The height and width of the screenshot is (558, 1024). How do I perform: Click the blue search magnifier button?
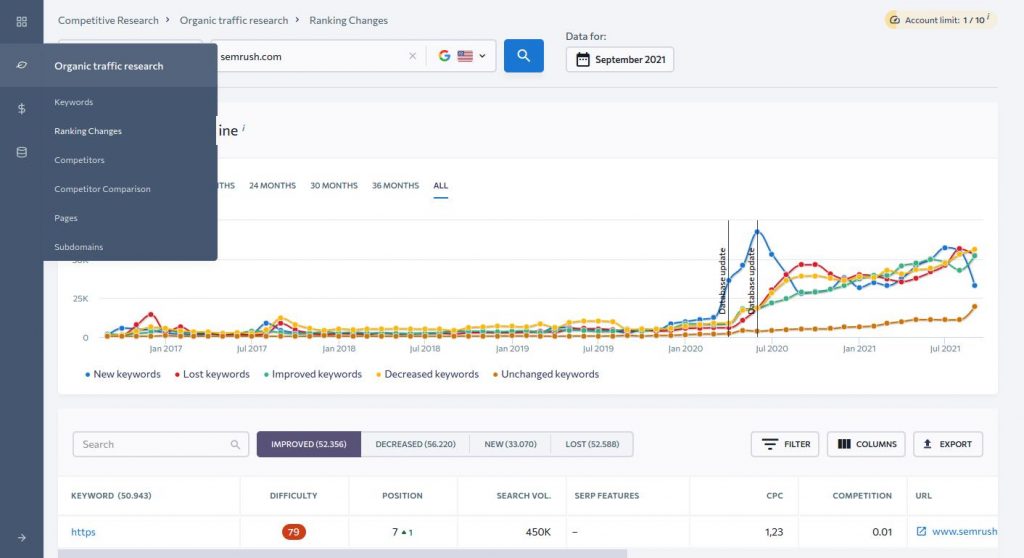523,56
